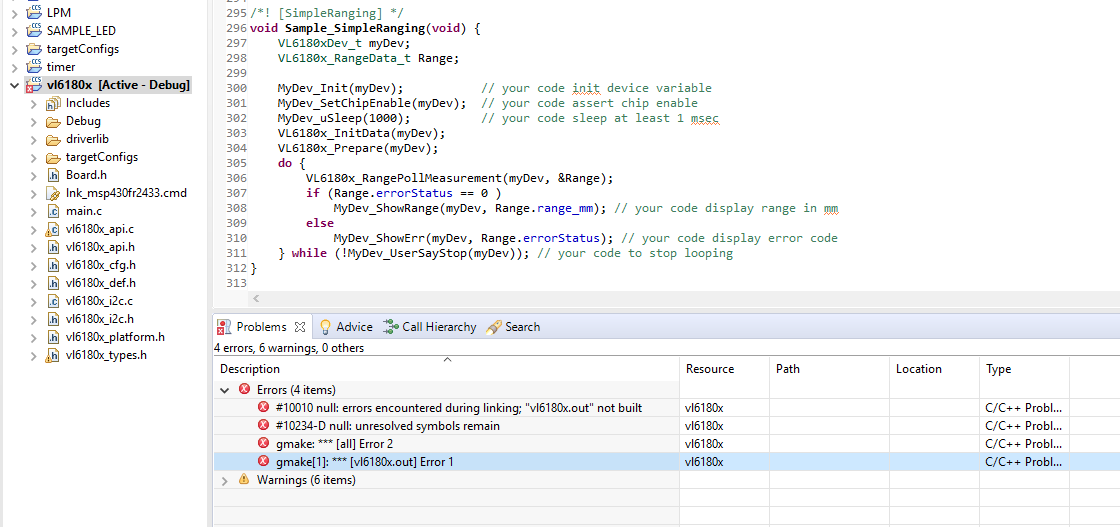Viewport: 1120px width, 527px height.
Task: Open Board.h in the project tree
Action: tap(86, 175)
